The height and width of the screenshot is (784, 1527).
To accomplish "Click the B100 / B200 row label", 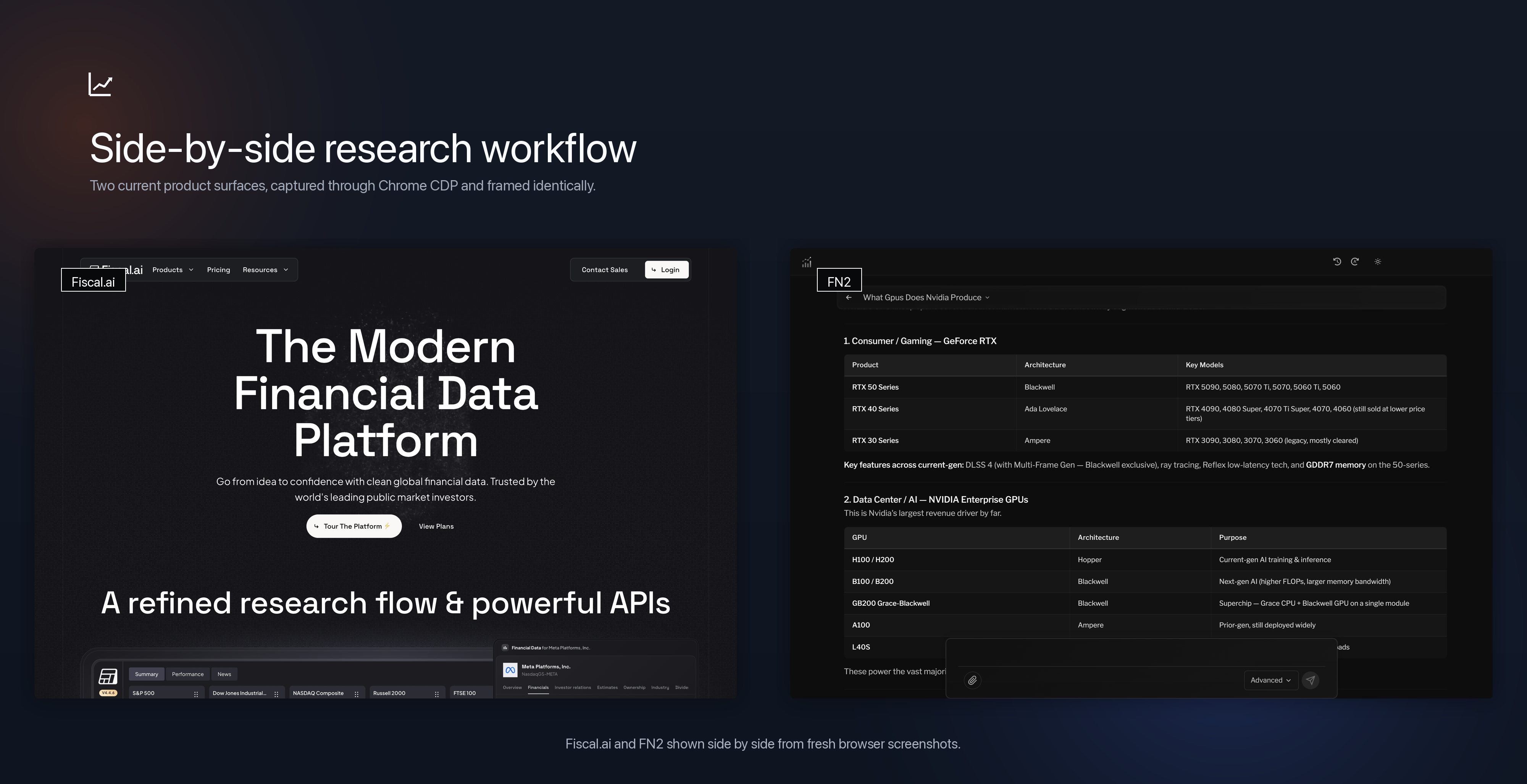I will (x=873, y=581).
